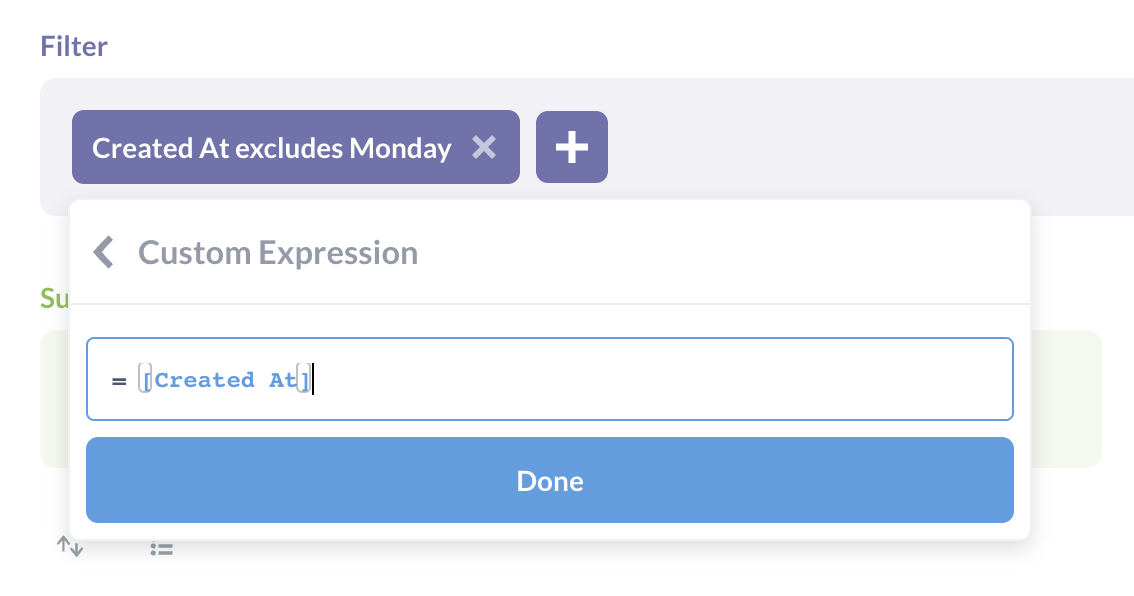Screen dimensions: 1134x596
Task: Select the sort arrows icon near bottom left
Action: point(69,547)
